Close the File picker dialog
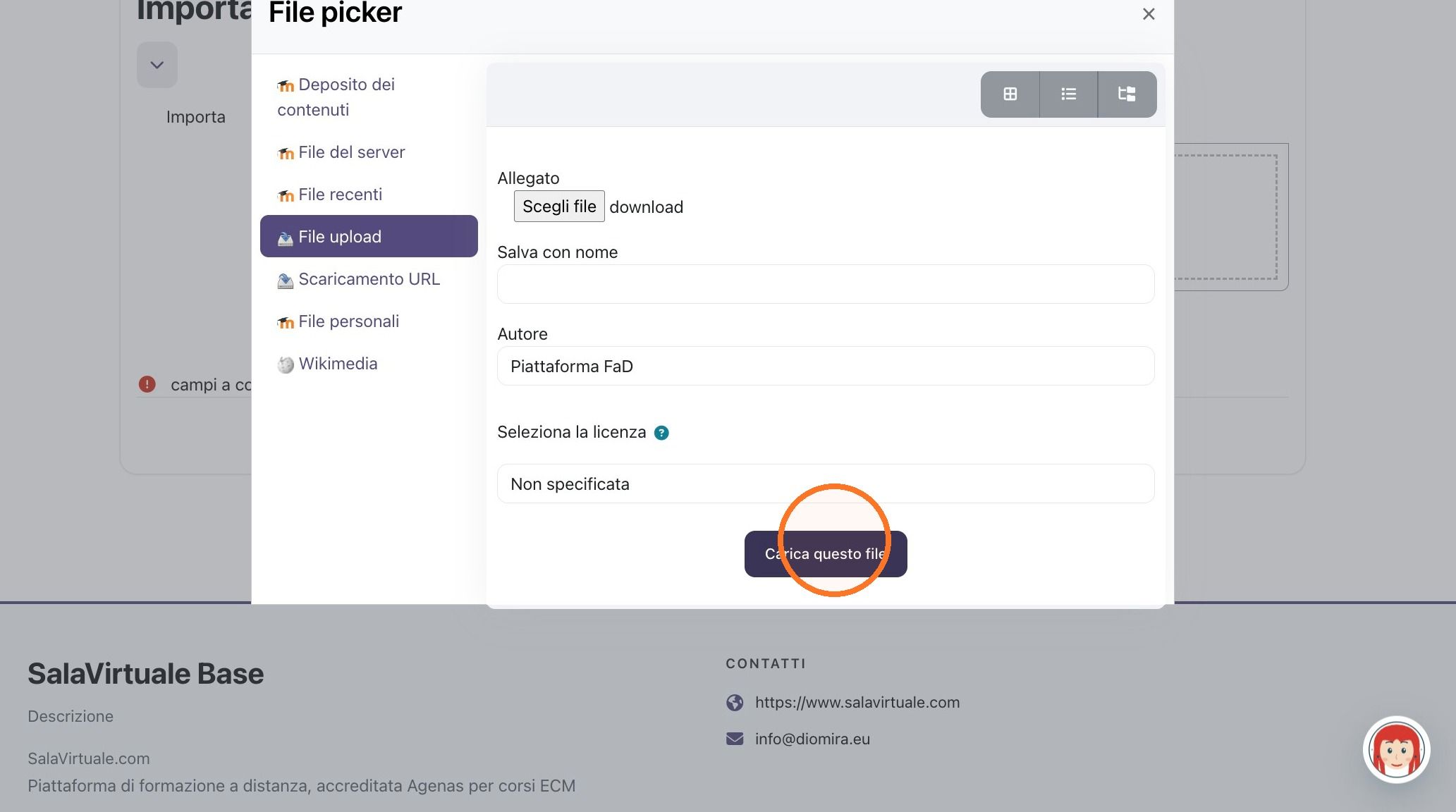1456x812 pixels. pos(1148,14)
